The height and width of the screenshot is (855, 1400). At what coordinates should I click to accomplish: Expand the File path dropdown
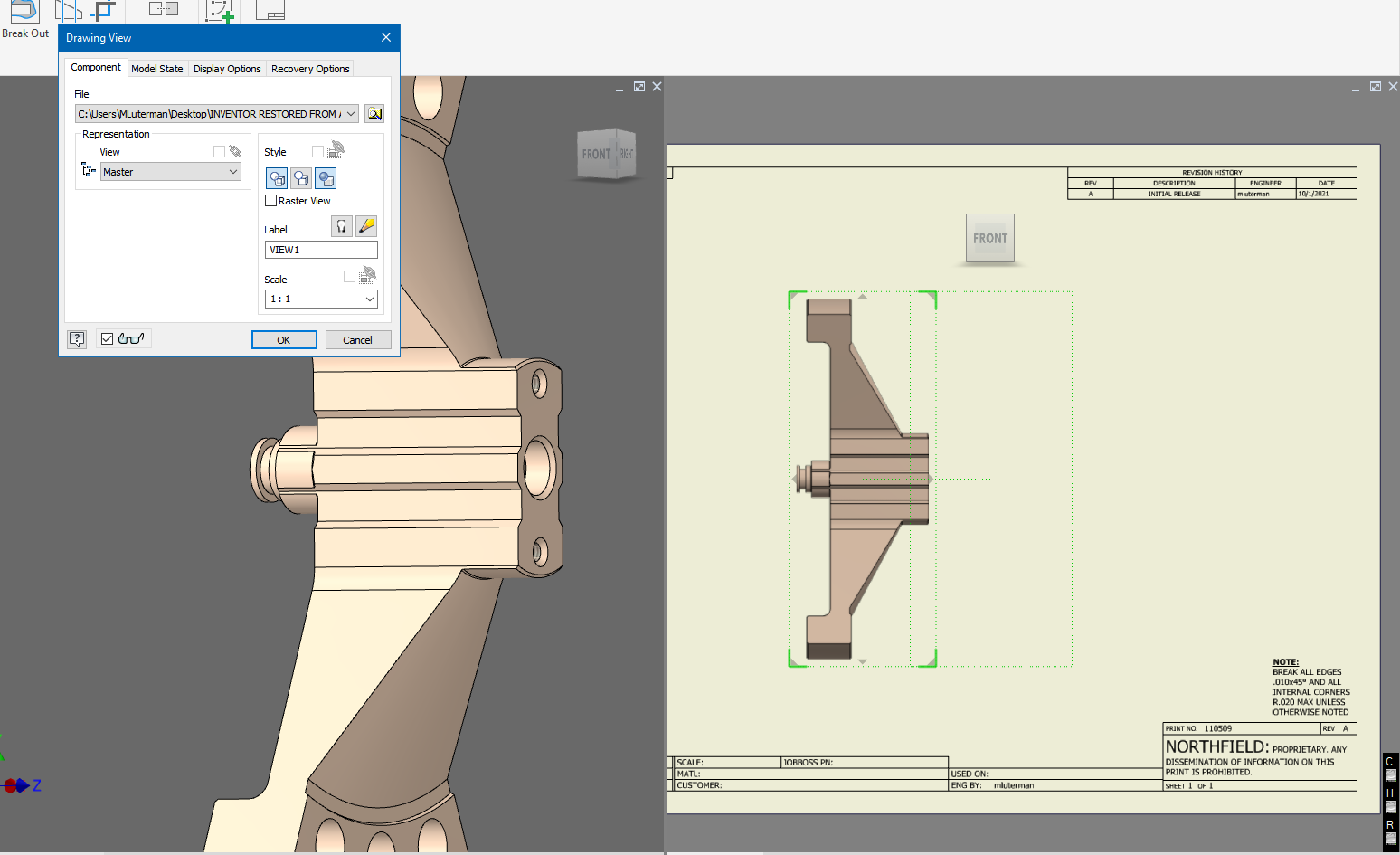pyautogui.click(x=351, y=113)
